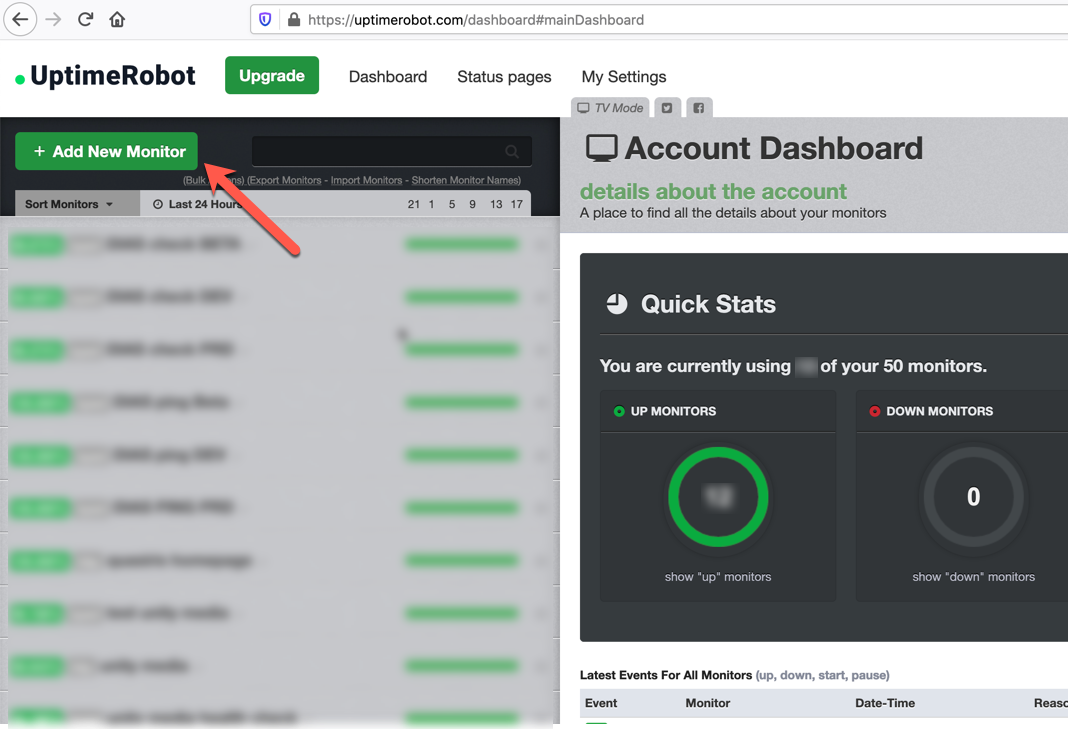The width and height of the screenshot is (1068, 732).
Task: Click the green UP MONITORS status dot
Action: pyautogui.click(x=619, y=411)
